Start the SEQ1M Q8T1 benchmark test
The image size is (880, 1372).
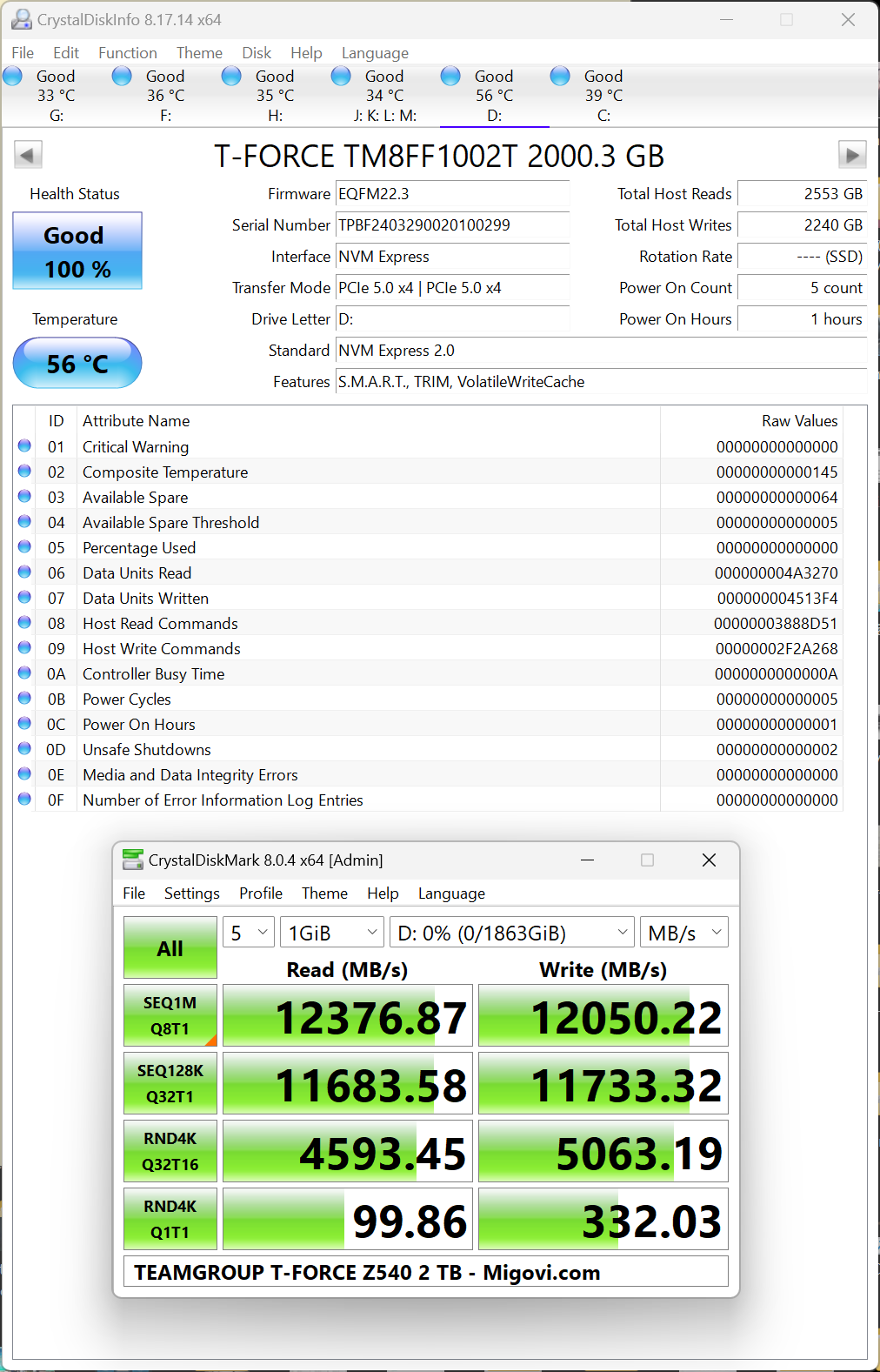pyautogui.click(x=170, y=1015)
